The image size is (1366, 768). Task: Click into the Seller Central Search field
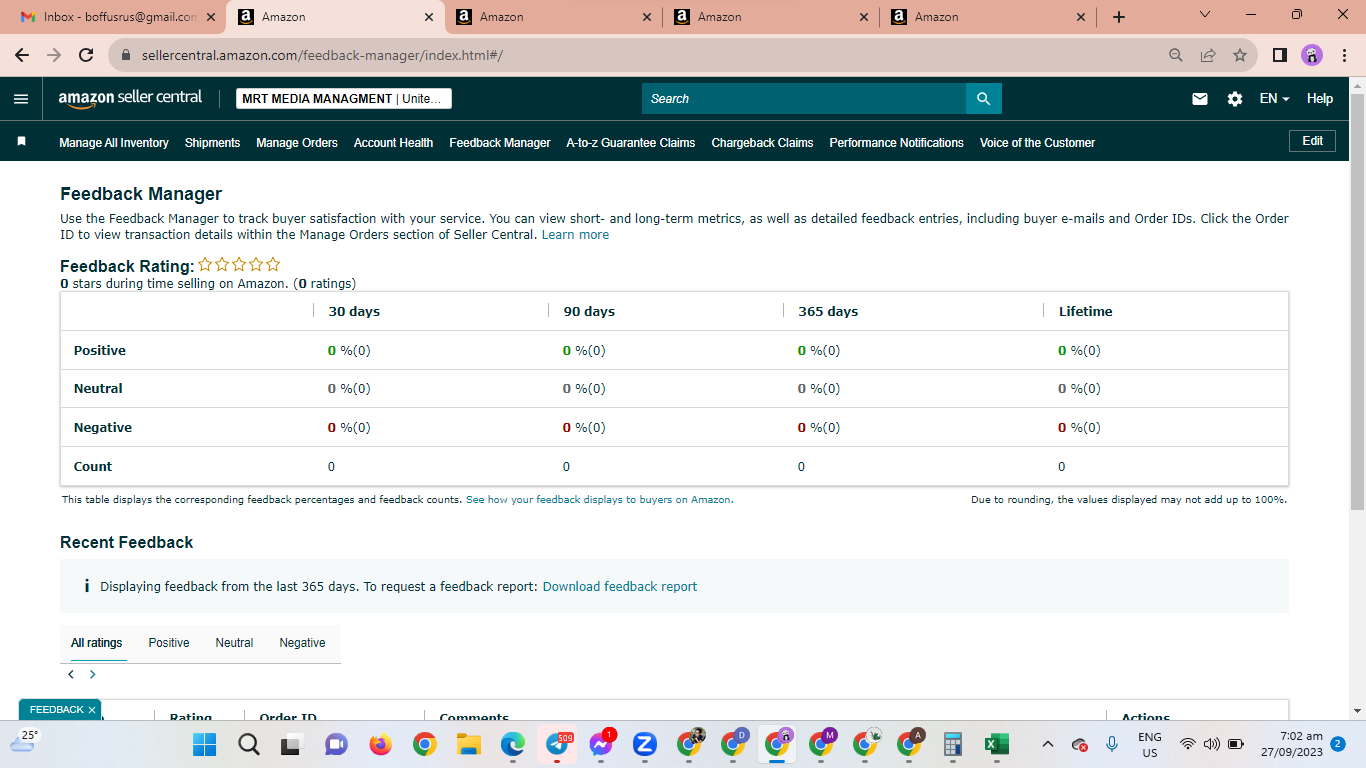(x=804, y=99)
